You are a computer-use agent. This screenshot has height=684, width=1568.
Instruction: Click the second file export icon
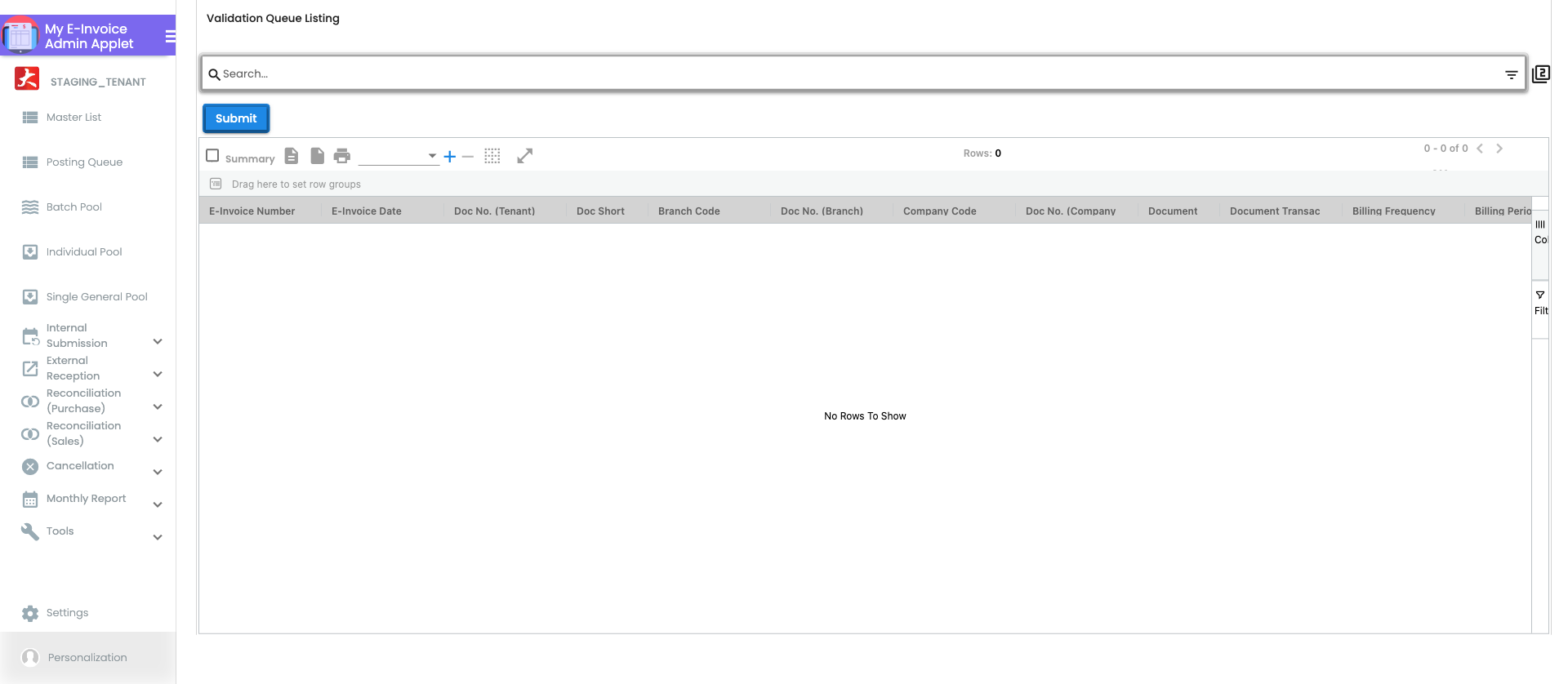click(x=318, y=156)
